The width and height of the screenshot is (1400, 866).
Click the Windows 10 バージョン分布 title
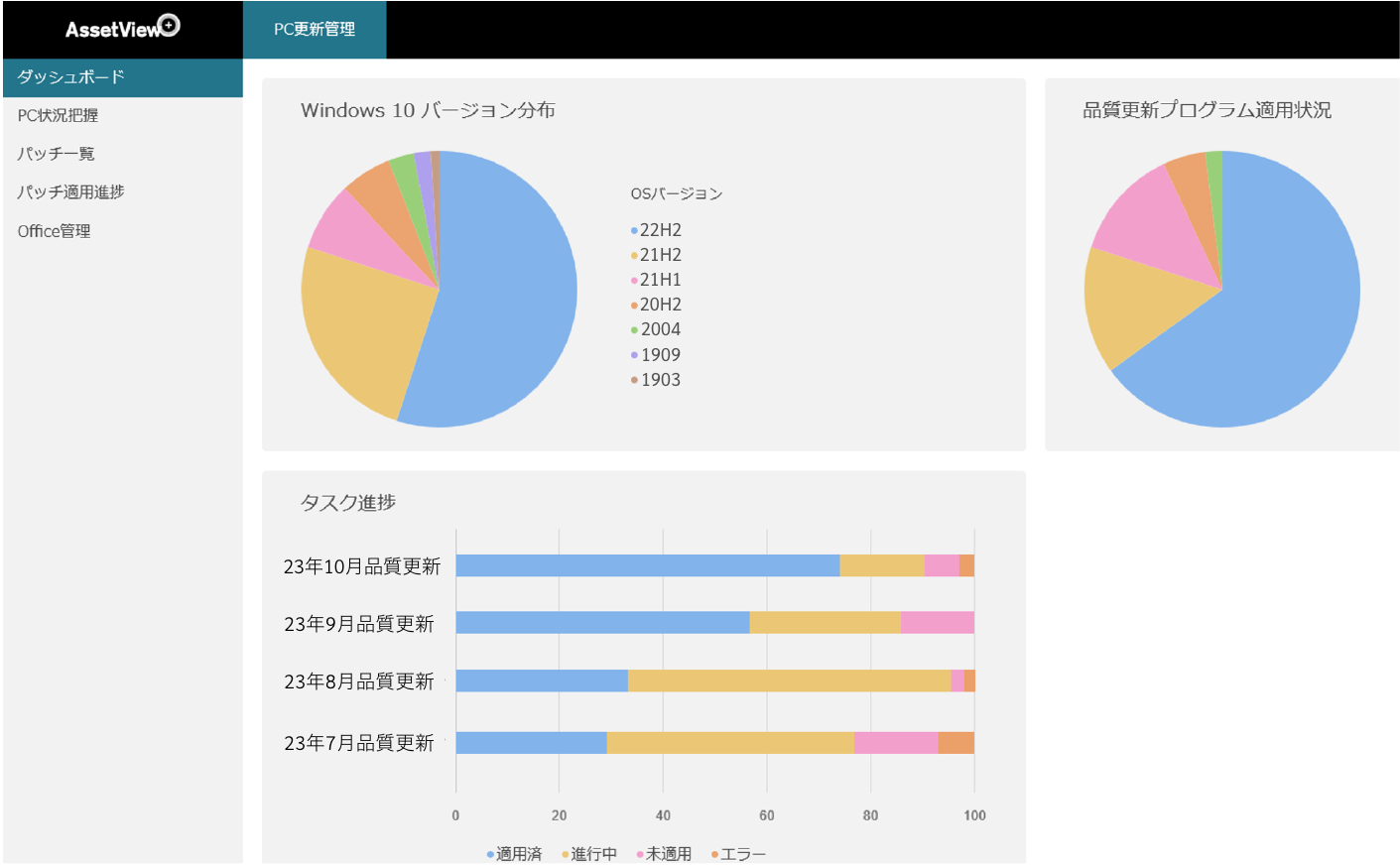point(428,110)
